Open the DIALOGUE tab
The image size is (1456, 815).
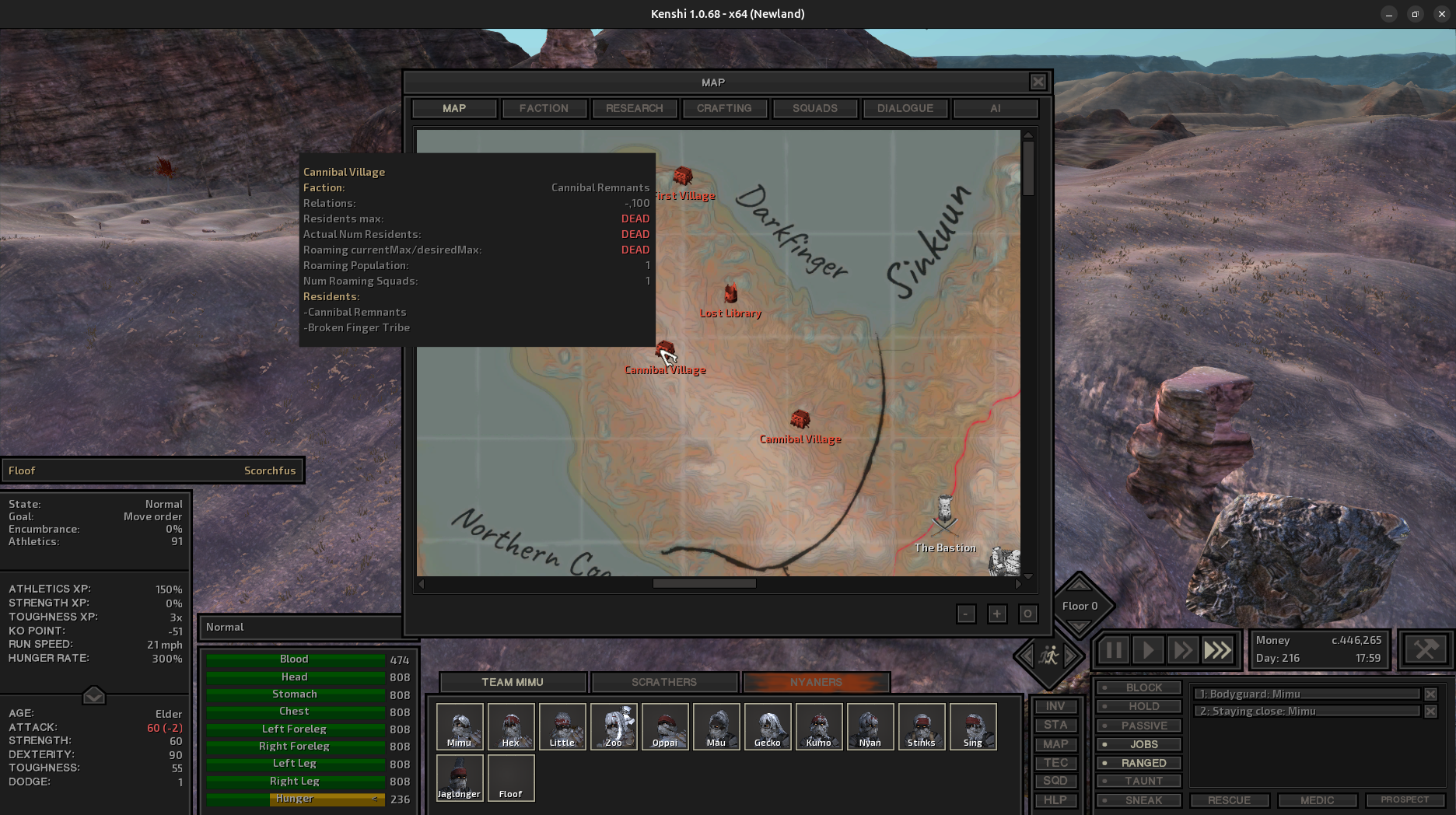coord(905,108)
